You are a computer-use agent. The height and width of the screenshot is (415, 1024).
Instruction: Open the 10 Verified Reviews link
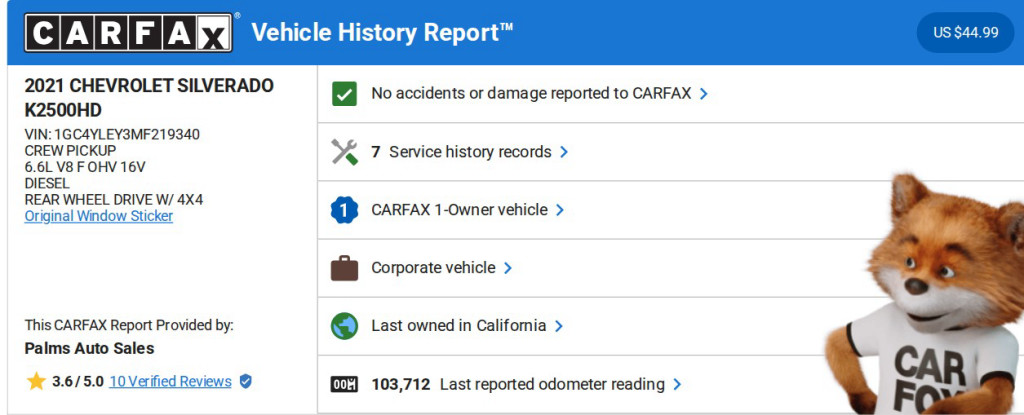coord(170,381)
